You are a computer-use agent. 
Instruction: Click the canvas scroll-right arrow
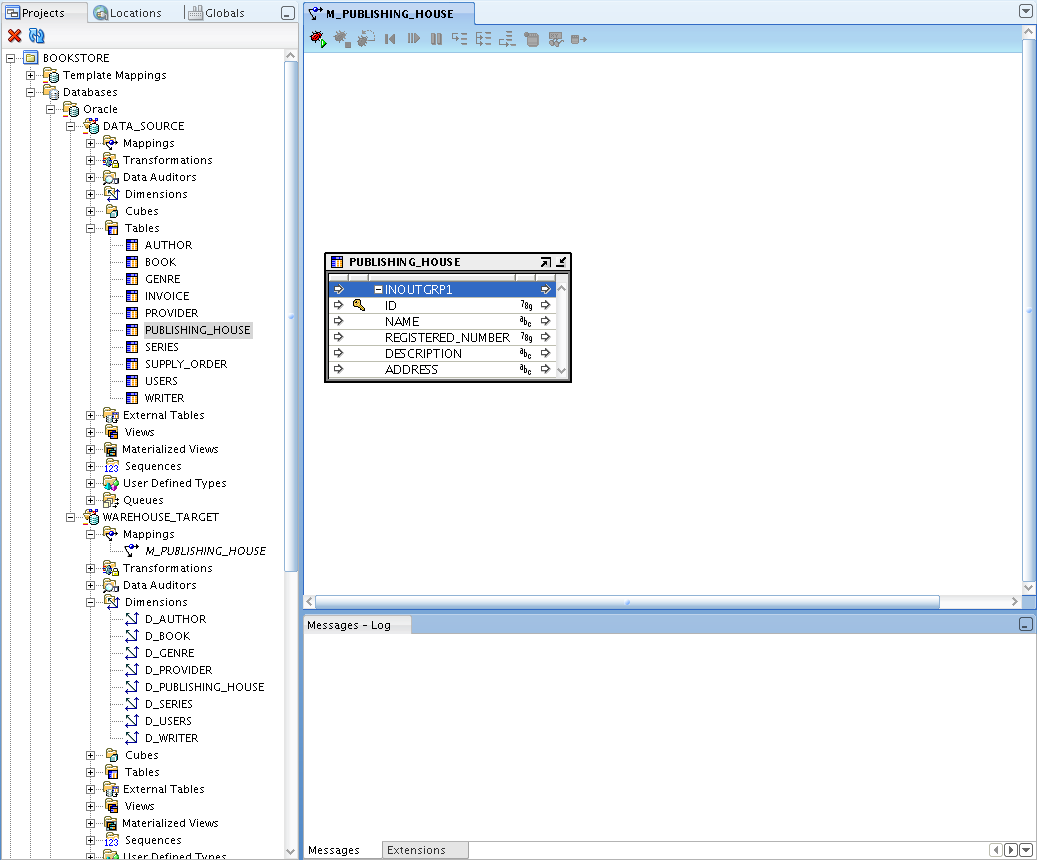[1015, 602]
